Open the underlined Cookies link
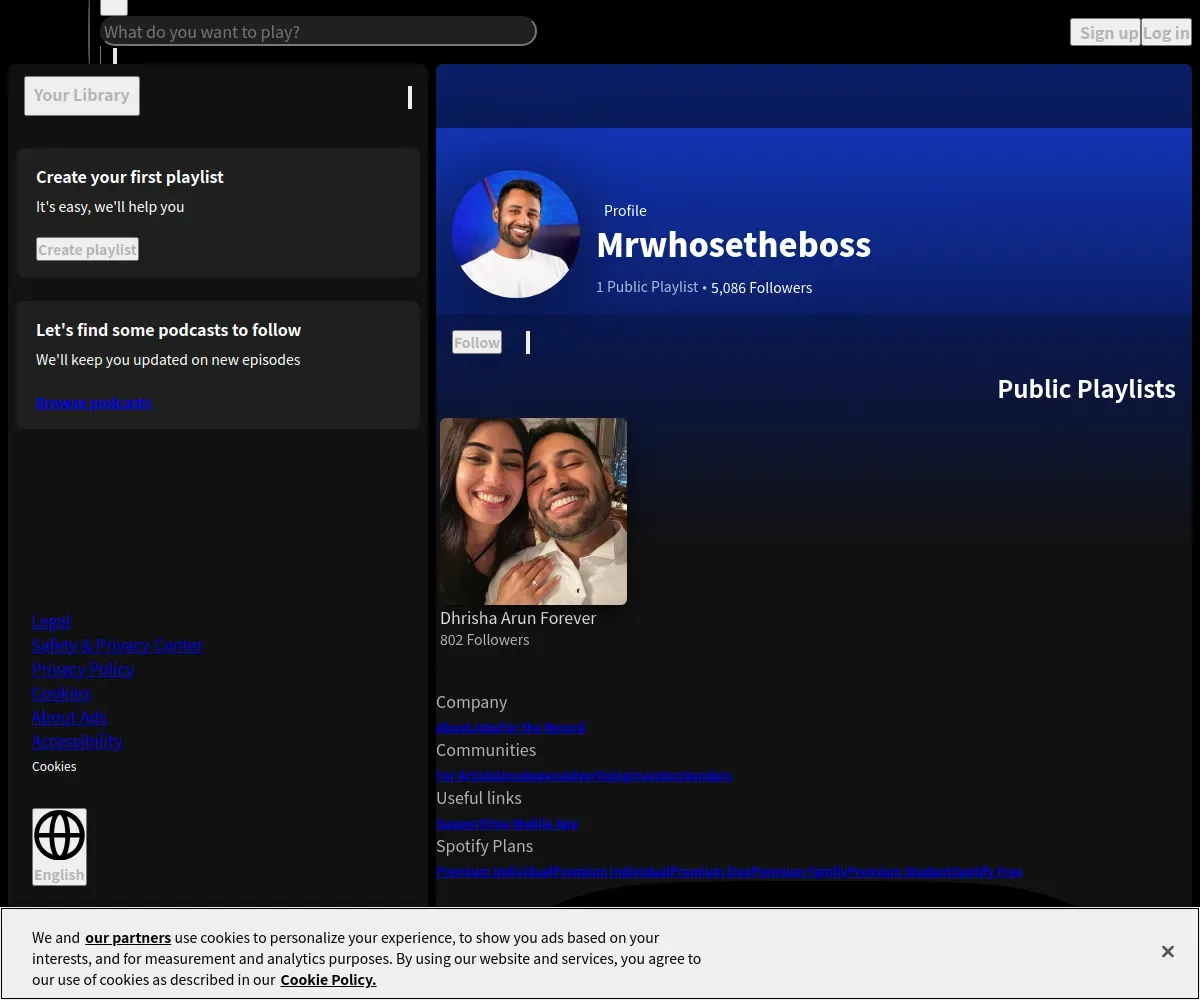This screenshot has height=1000, width=1200. [x=61, y=693]
